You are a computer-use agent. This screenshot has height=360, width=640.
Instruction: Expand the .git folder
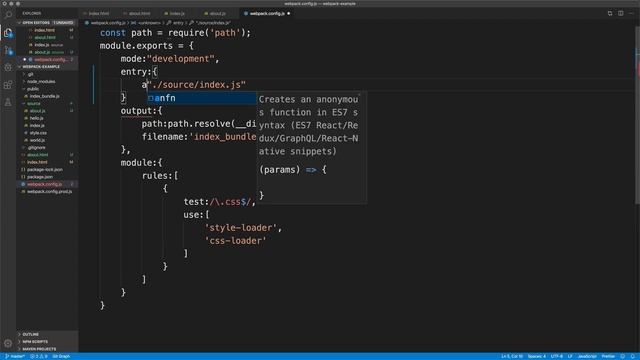[x=30, y=74]
